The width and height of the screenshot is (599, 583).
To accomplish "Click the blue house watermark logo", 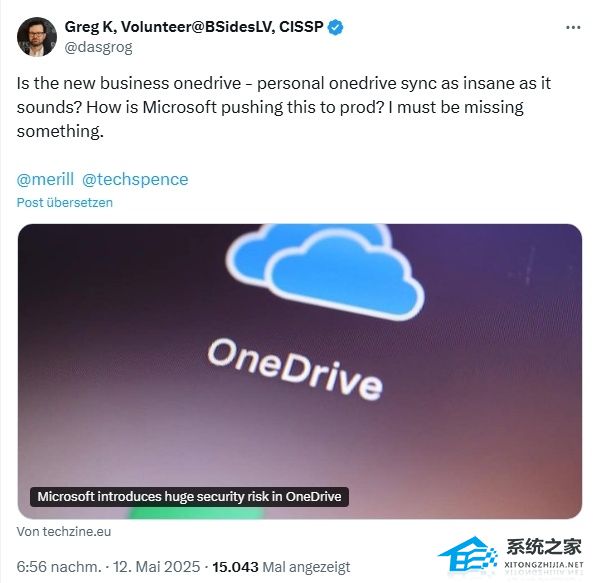I will (x=468, y=553).
